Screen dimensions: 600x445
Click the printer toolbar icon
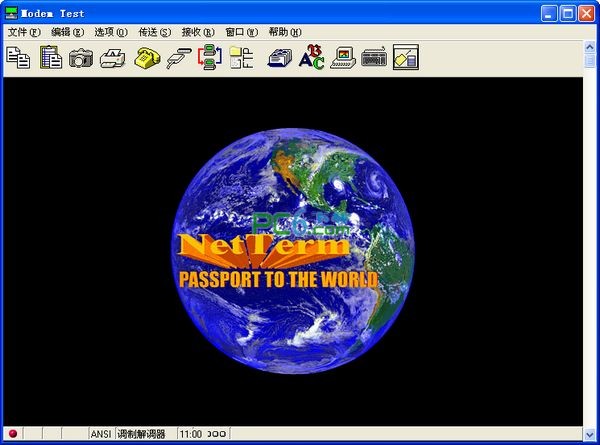pos(113,58)
